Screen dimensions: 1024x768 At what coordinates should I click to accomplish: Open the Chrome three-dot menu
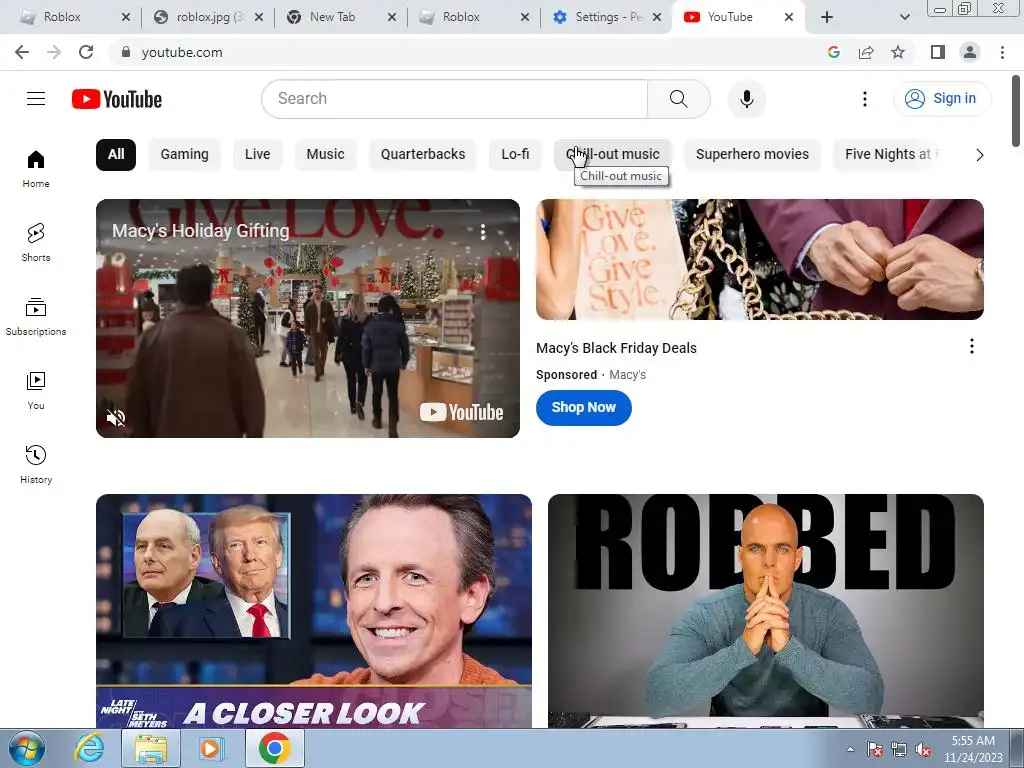coord(1002,52)
